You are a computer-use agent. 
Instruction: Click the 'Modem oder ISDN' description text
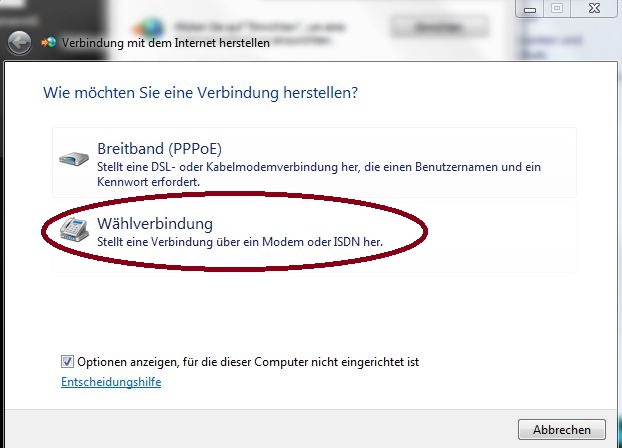[x=240, y=242]
